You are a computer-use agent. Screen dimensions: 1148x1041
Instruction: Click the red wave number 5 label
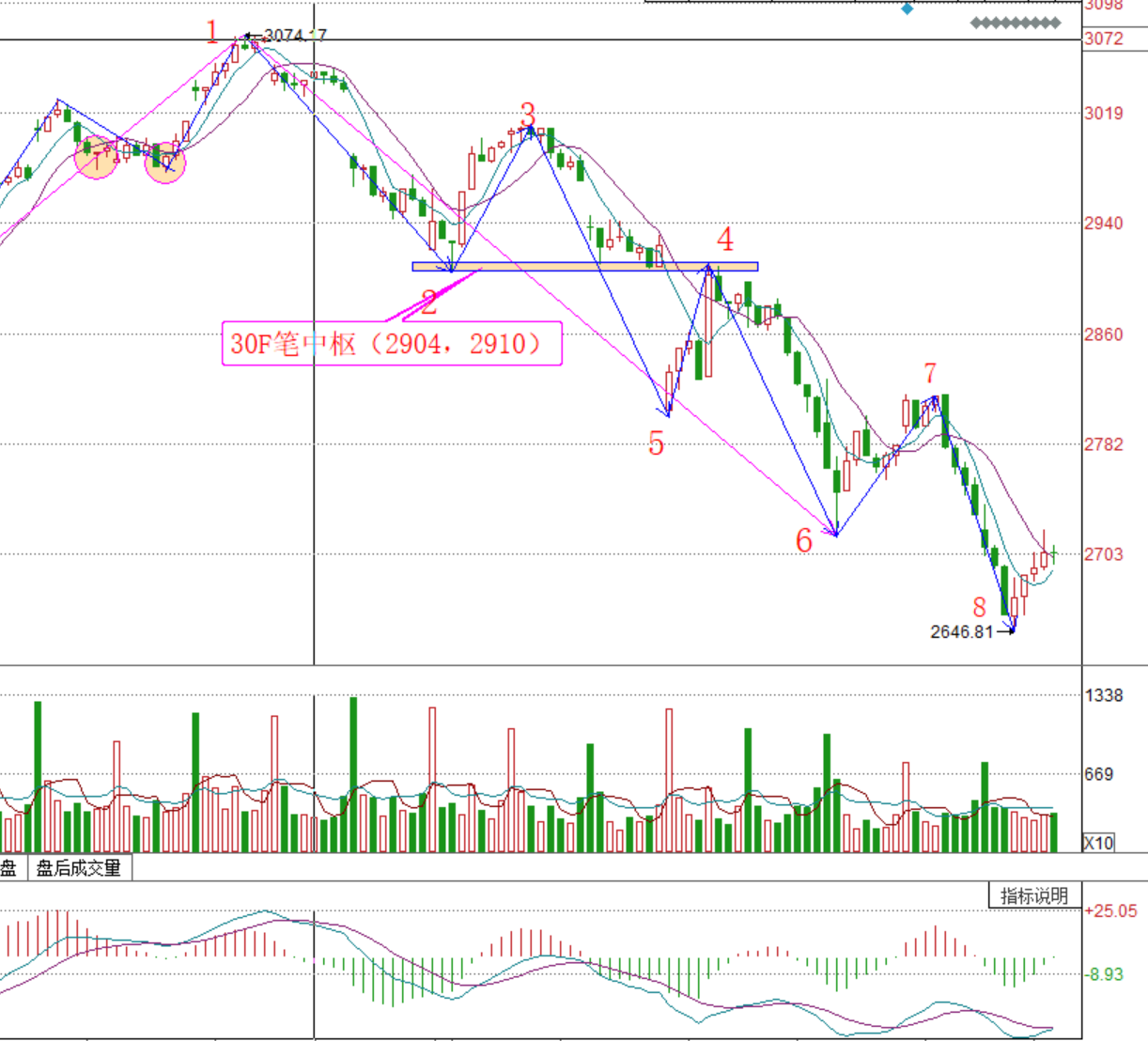[x=656, y=443]
